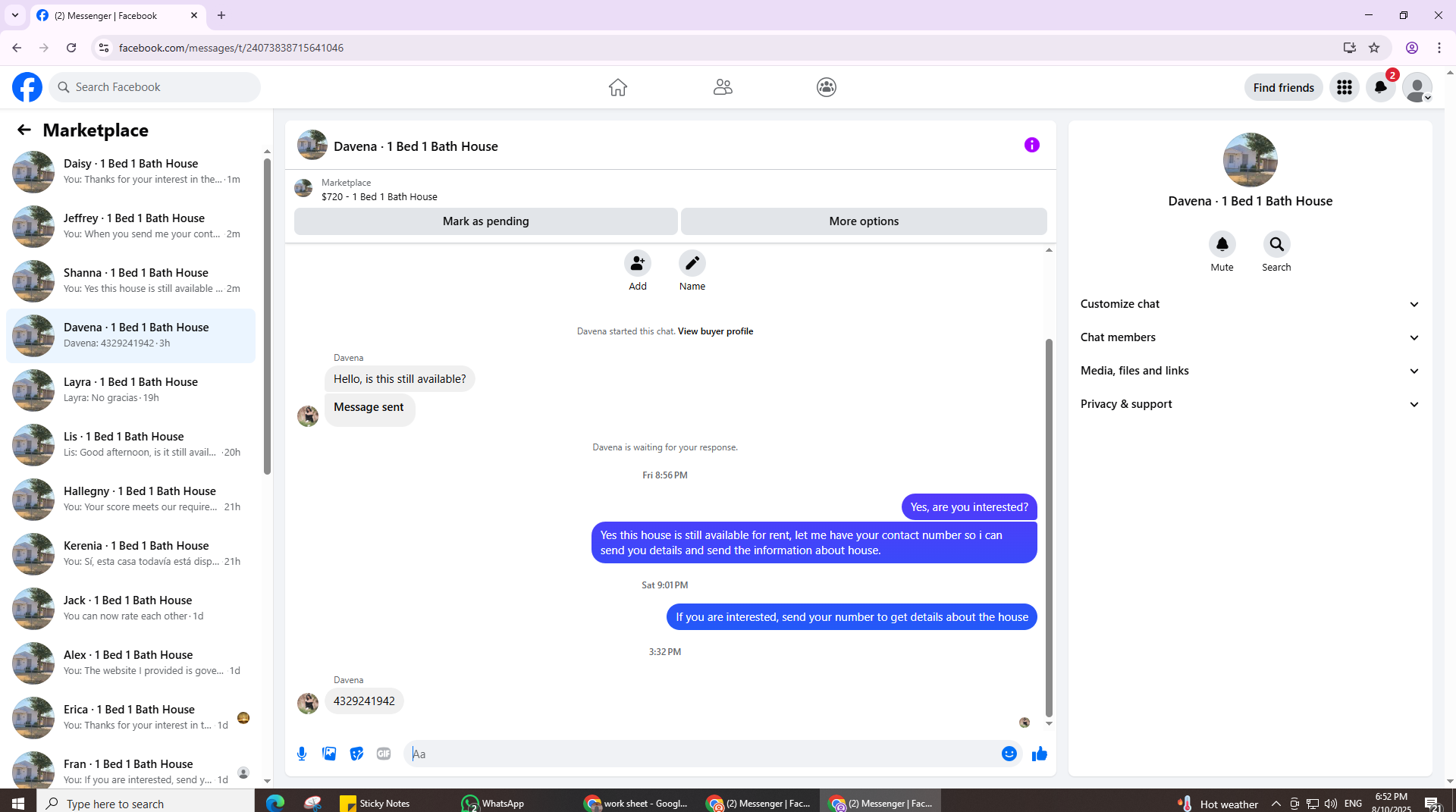The image size is (1456, 812).
Task: Click the Find friends button
Action: pos(1284,87)
